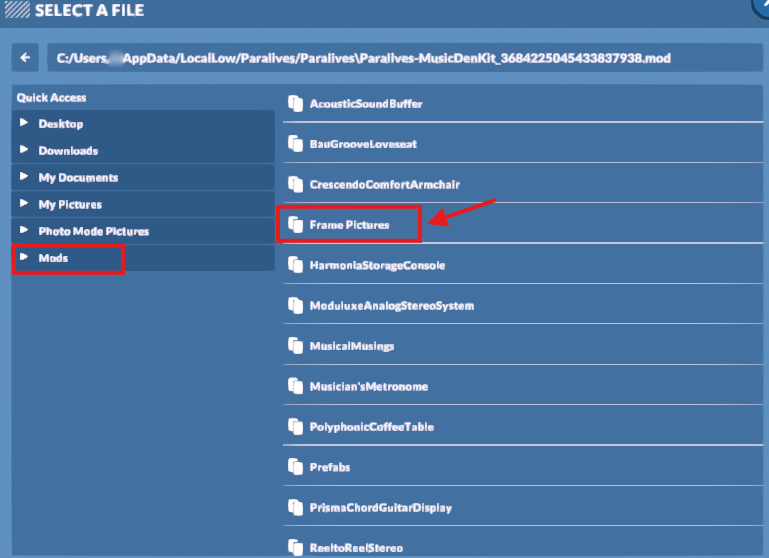This screenshot has height=558, width=769.
Task: Open the Frame Pictures folder icon
Action: pos(295,225)
